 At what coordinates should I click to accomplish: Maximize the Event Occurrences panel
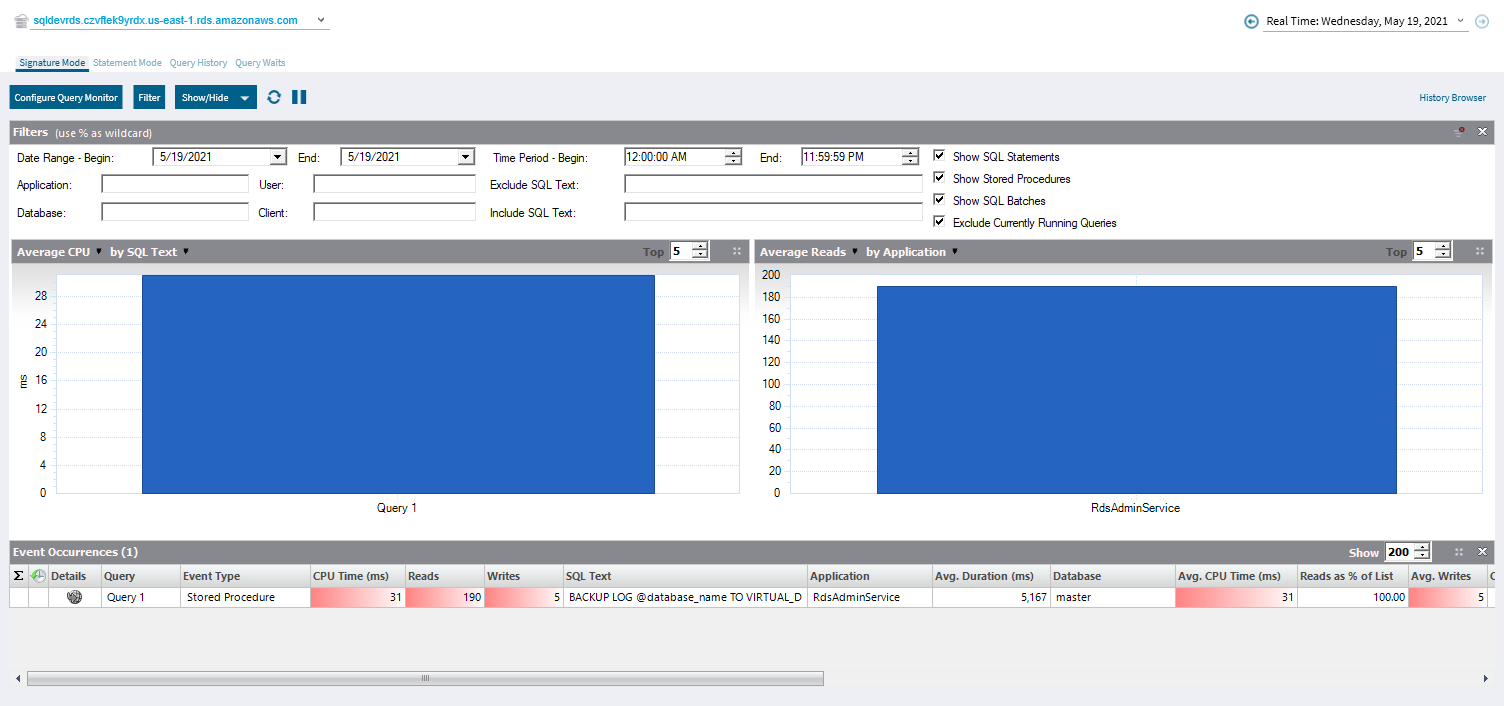tap(1459, 552)
